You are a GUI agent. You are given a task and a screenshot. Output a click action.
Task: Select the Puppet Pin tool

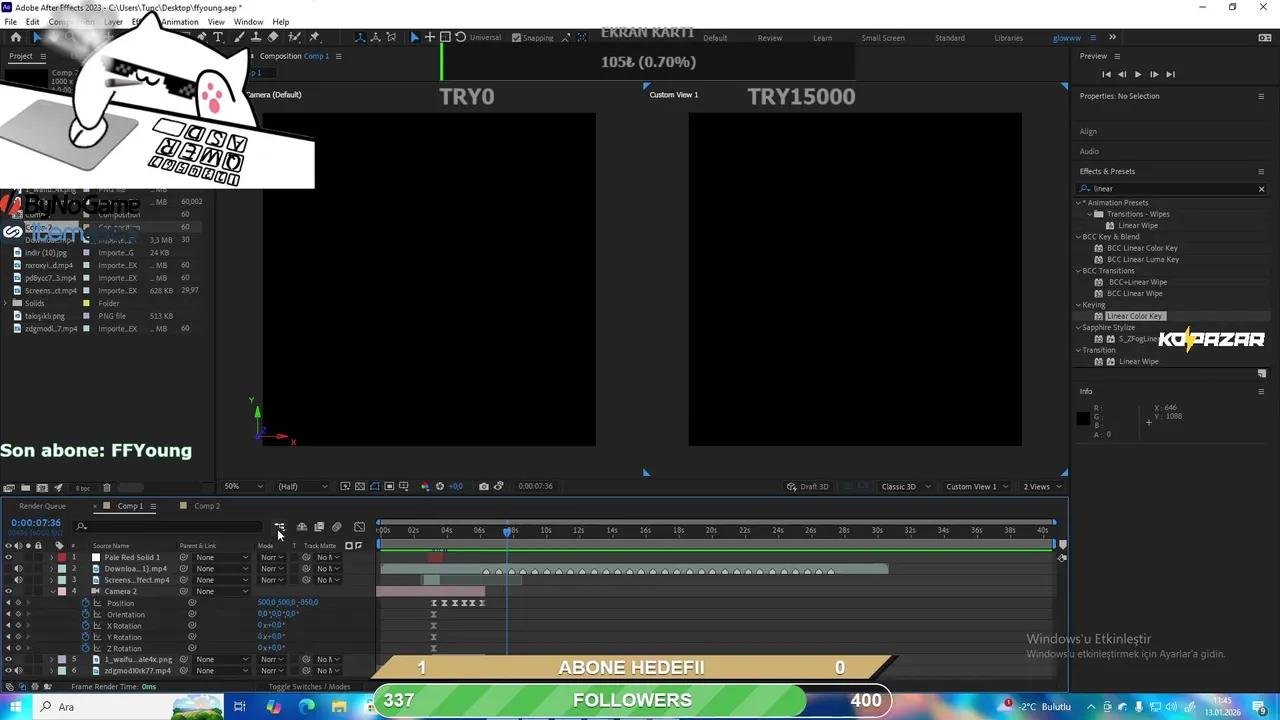pos(314,37)
